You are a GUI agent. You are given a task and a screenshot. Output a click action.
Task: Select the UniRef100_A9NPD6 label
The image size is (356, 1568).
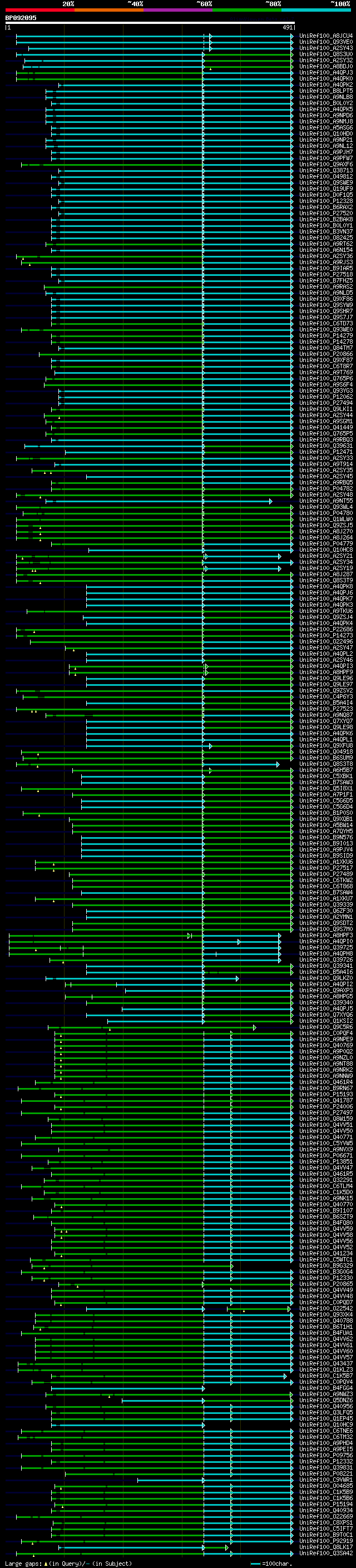pyautogui.click(x=326, y=115)
